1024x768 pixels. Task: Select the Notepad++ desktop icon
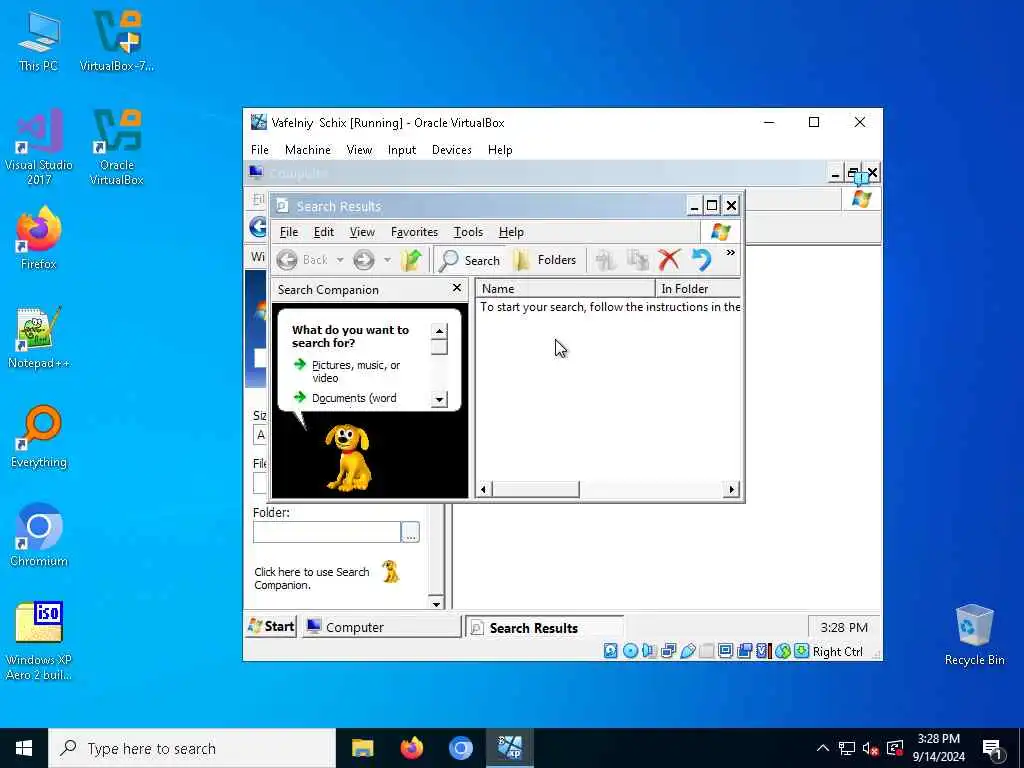(x=39, y=338)
